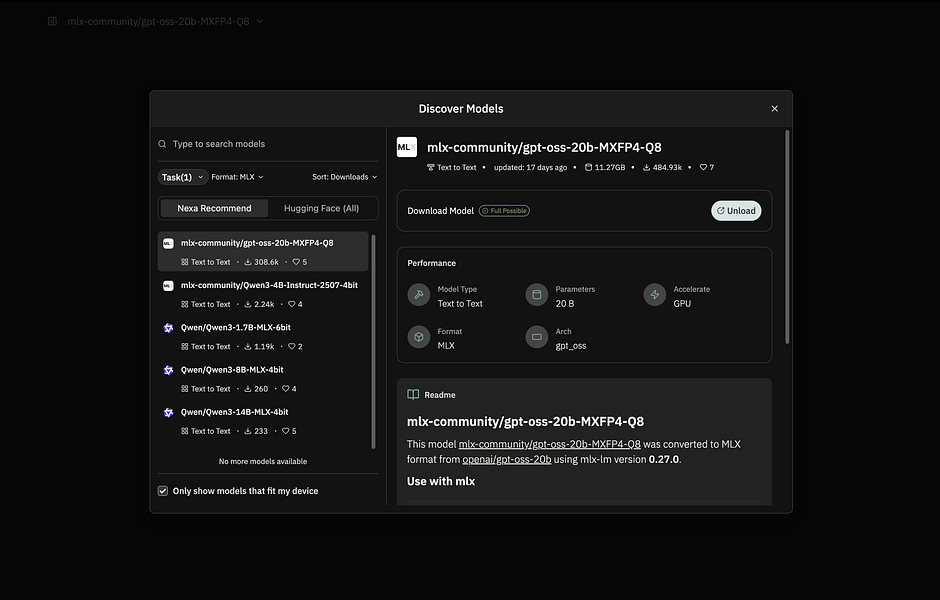Expand the Format: MLX dropdown

[x=238, y=176]
